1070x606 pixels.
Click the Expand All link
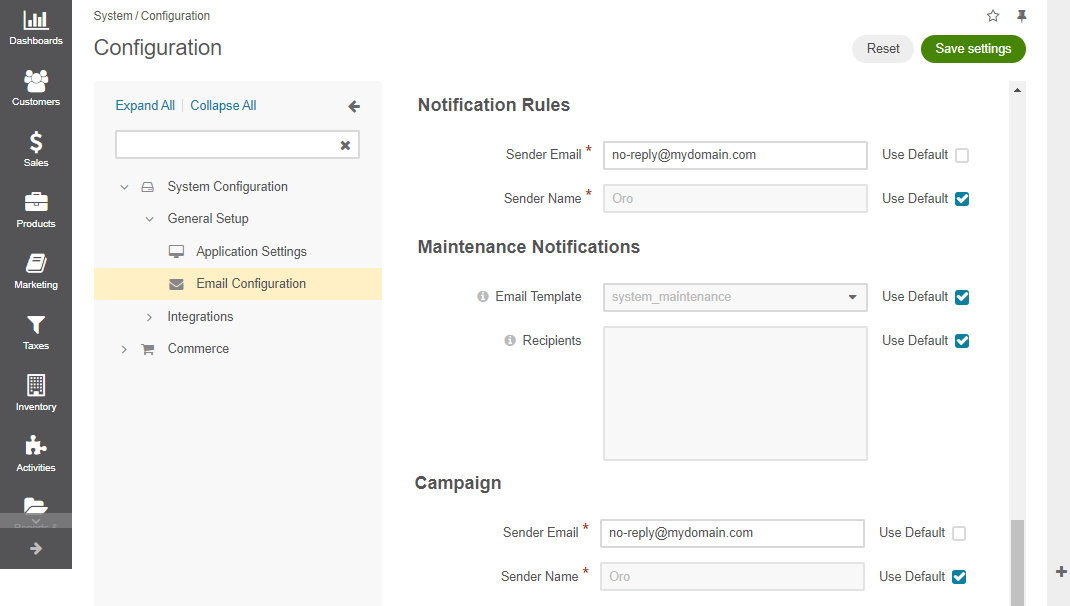click(x=145, y=106)
